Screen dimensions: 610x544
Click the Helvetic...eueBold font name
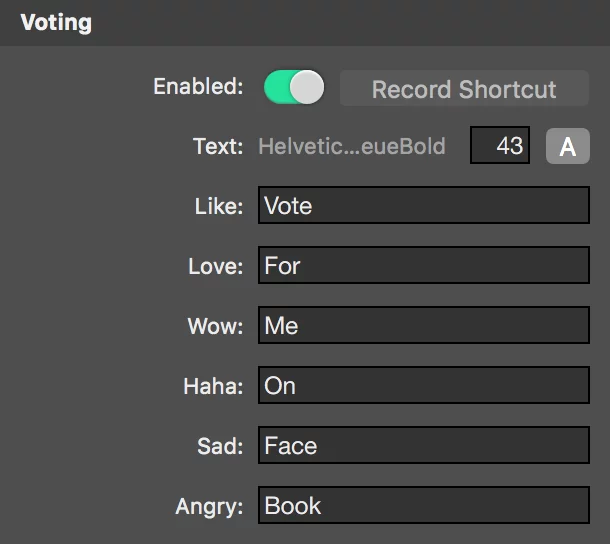coord(352,146)
